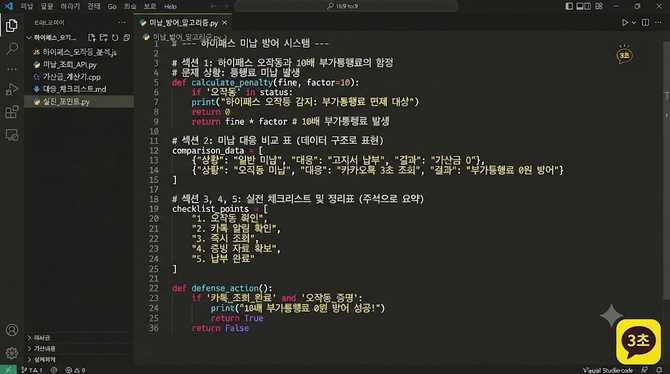The width and height of the screenshot is (670, 374).
Task: Open the dropdown arrow beside the run button
Action: (634, 22)
